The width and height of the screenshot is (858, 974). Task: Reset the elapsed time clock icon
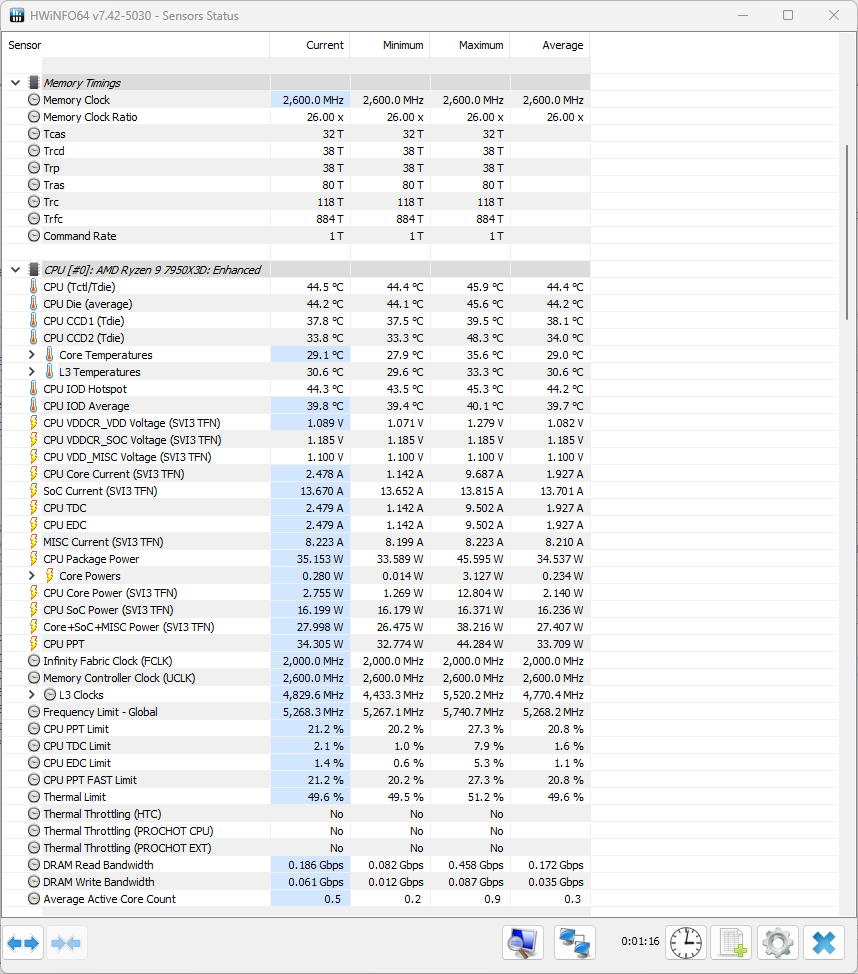pyautogui.click(x=685, y=943)
